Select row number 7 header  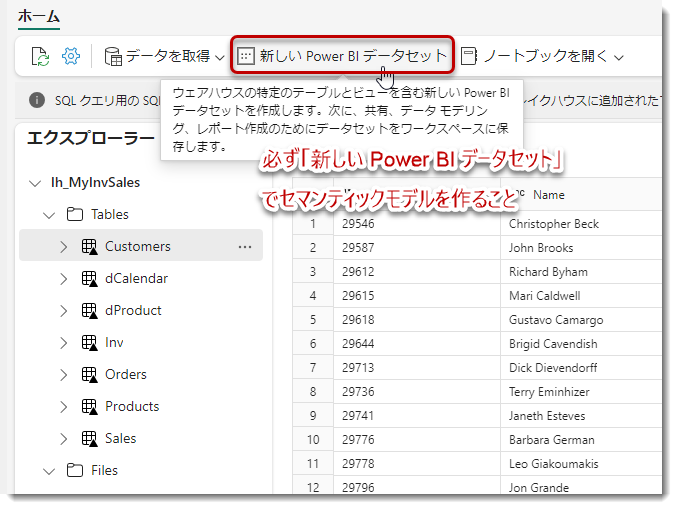(313, 367)
